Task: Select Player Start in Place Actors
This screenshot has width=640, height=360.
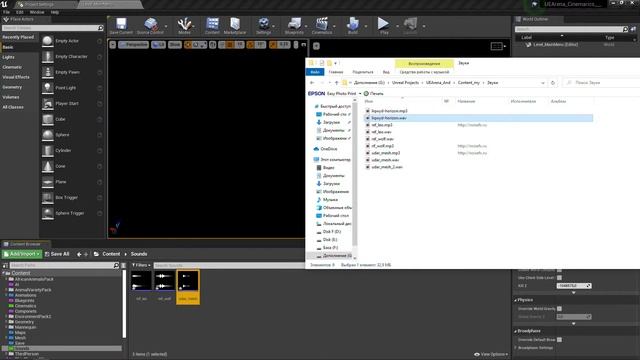Action: click(72, 104)
